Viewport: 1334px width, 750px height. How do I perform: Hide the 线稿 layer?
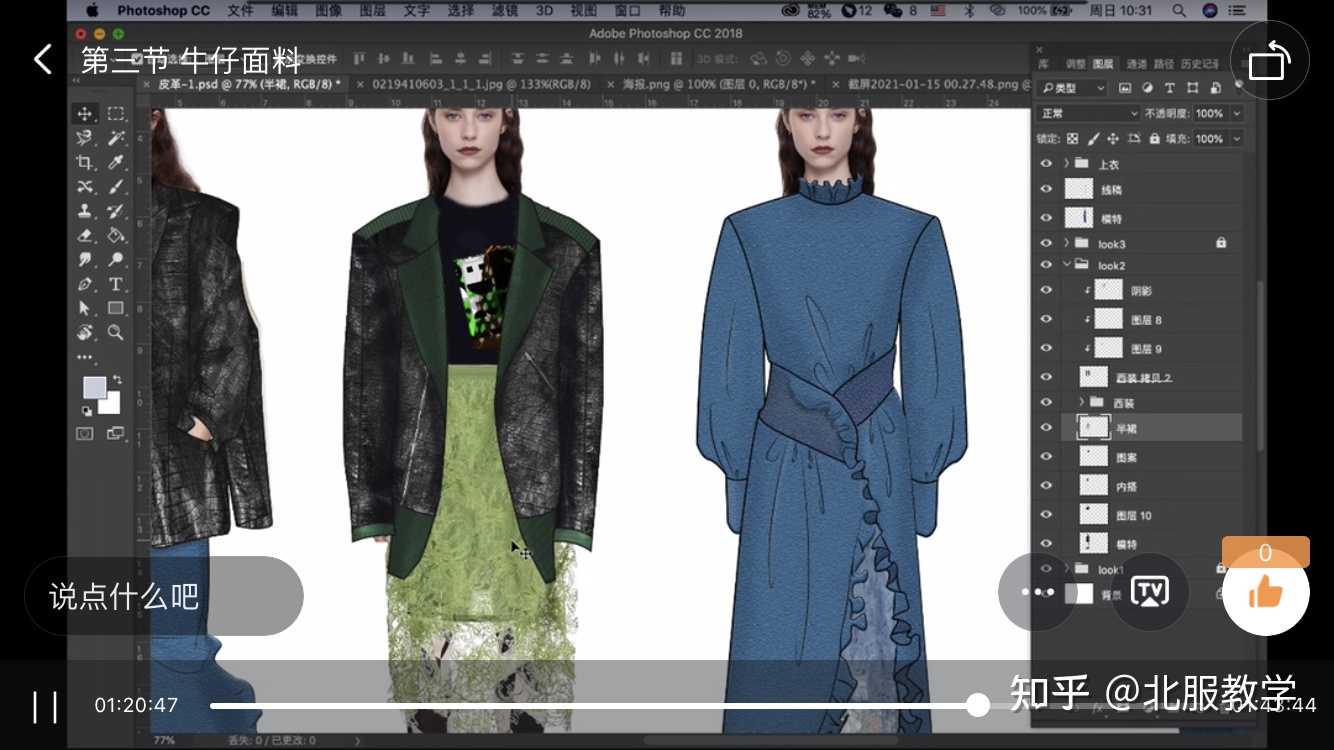(x=1046, y=188)
